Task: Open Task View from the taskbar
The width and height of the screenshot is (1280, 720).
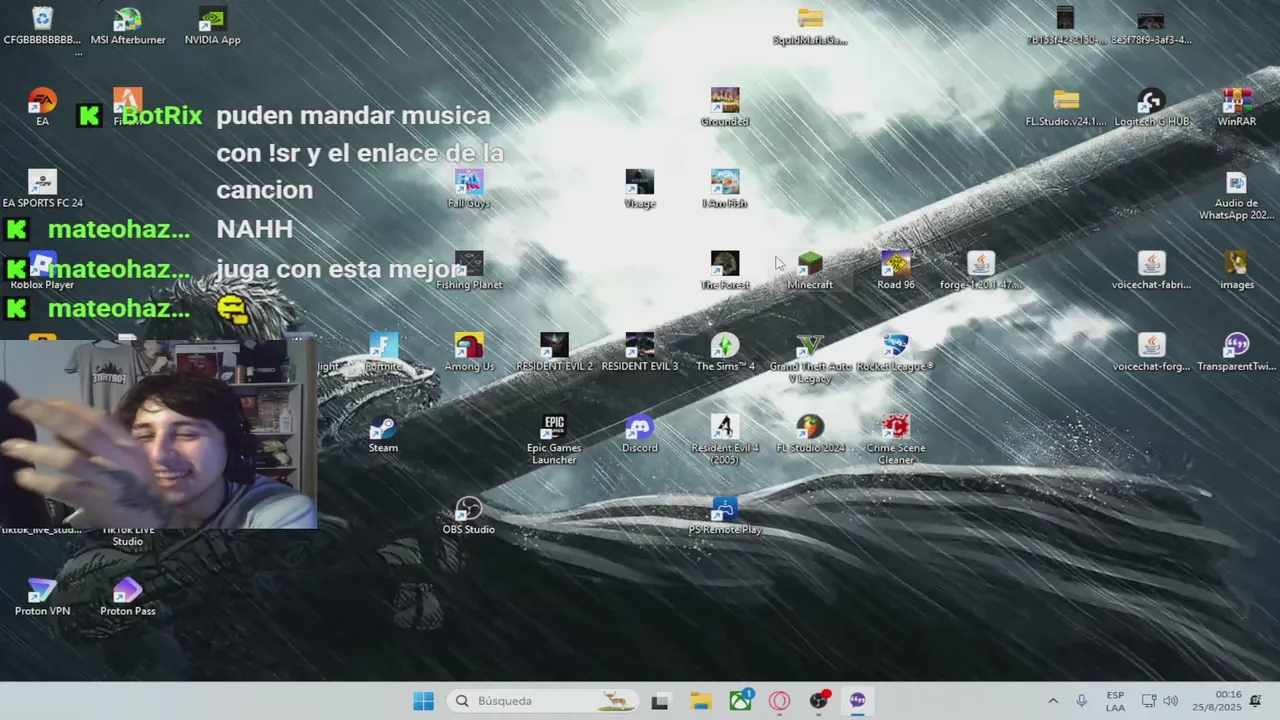Action: (660, 701)
